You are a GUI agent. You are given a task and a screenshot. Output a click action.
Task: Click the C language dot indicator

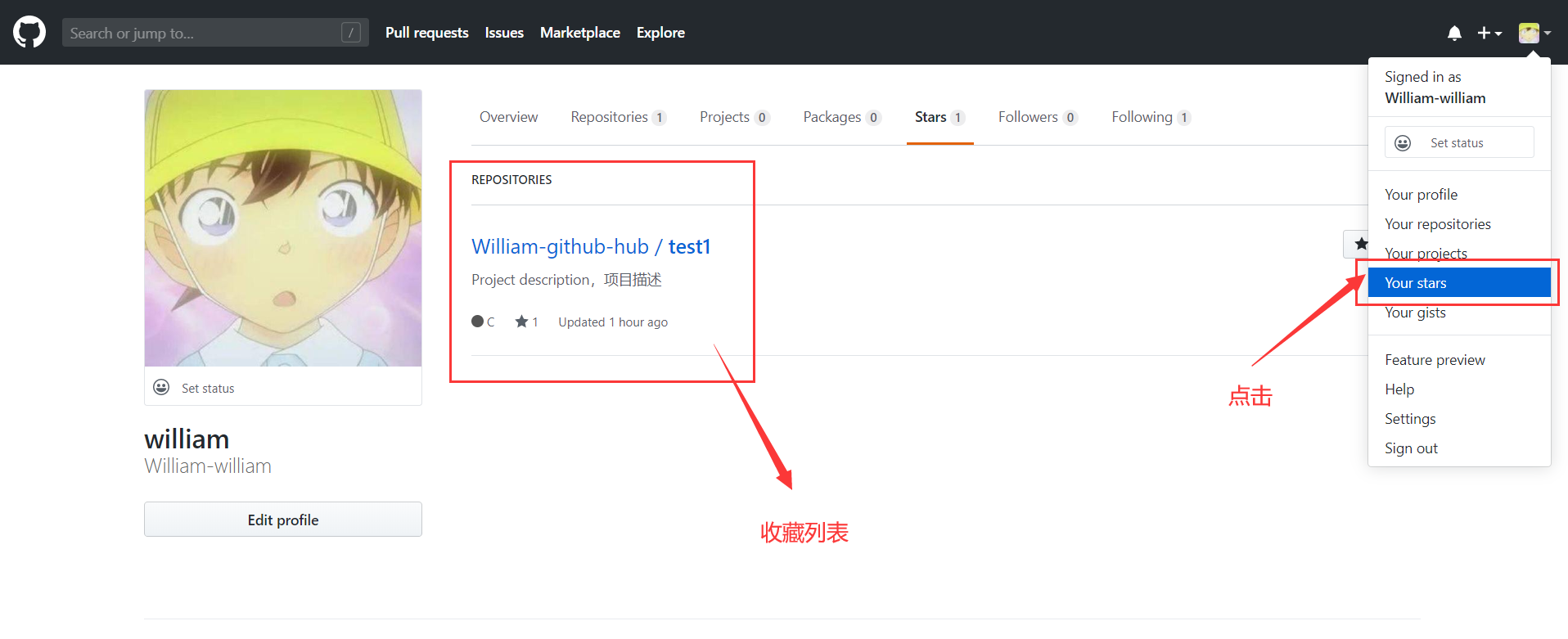tap(477, 322)
